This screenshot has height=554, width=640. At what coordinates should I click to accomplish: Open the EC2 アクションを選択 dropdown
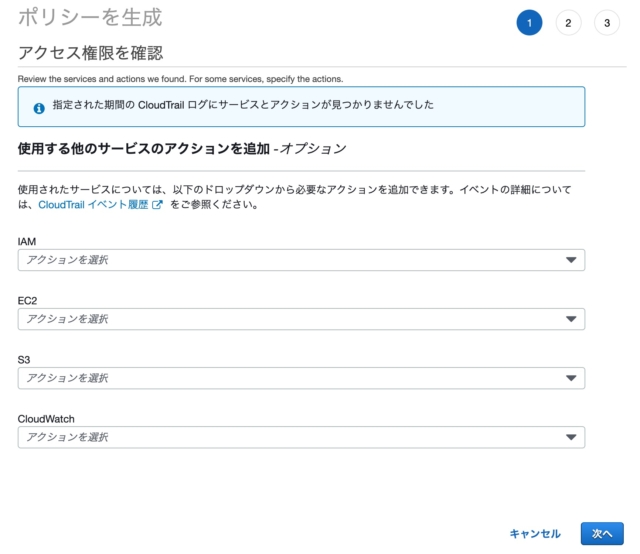click(x=301, y=319)
